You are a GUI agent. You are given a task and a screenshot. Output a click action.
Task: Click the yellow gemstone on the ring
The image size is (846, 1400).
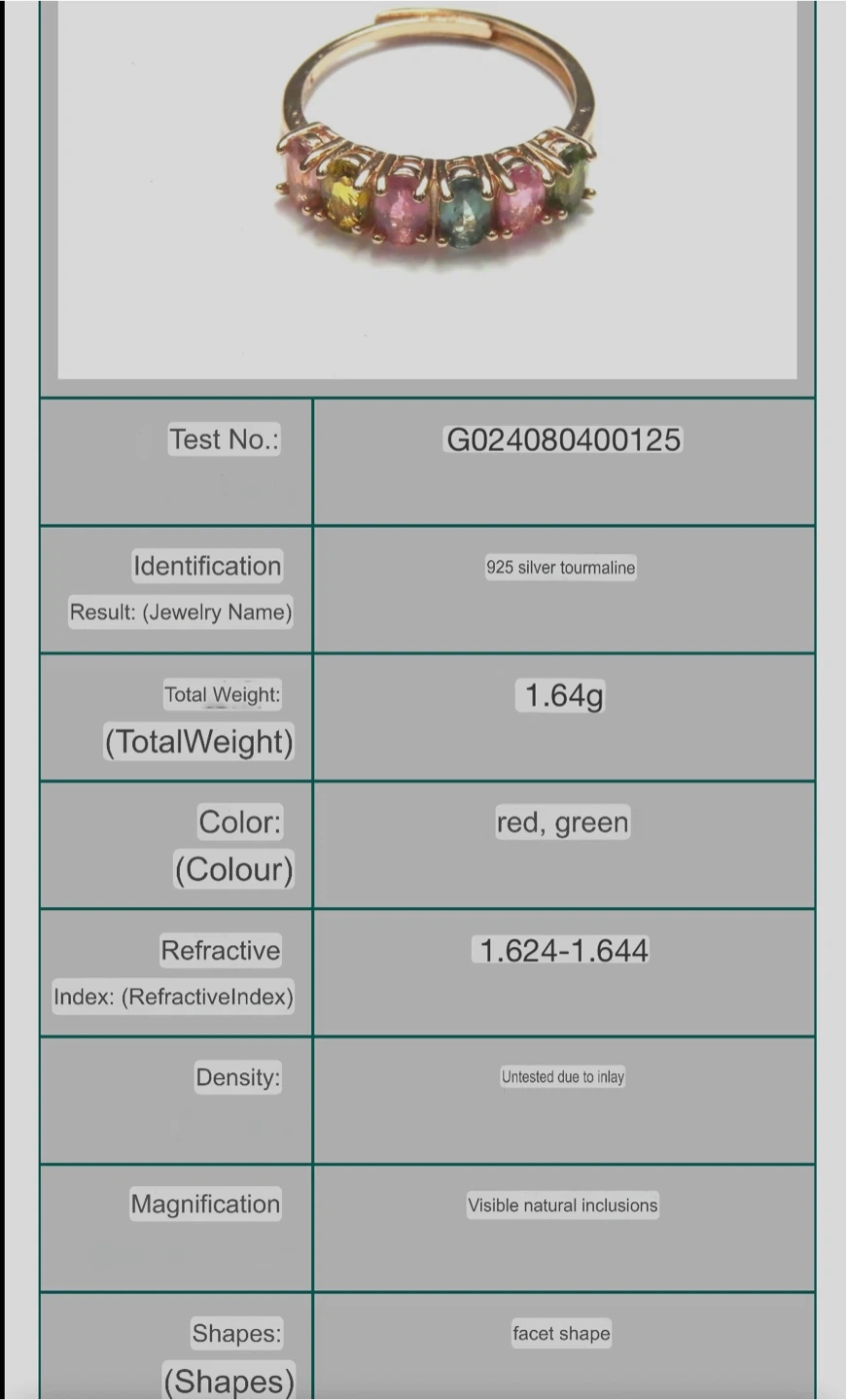pos(345,195)
